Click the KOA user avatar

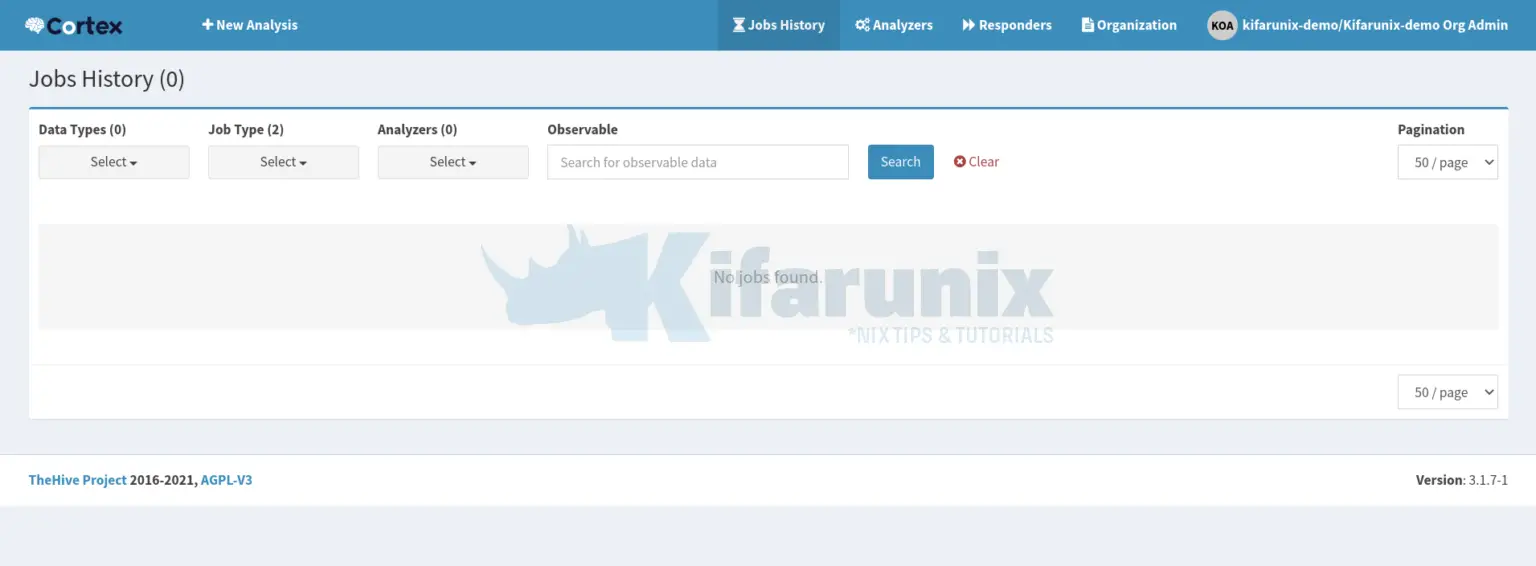tap(1222, 26)
